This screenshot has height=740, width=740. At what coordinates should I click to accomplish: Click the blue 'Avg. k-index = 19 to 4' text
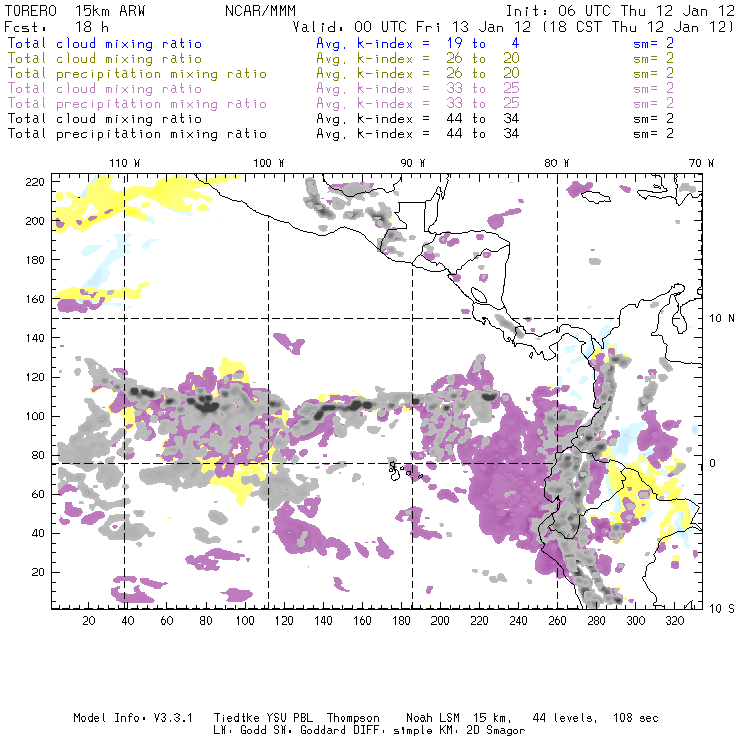click(418, 43)
